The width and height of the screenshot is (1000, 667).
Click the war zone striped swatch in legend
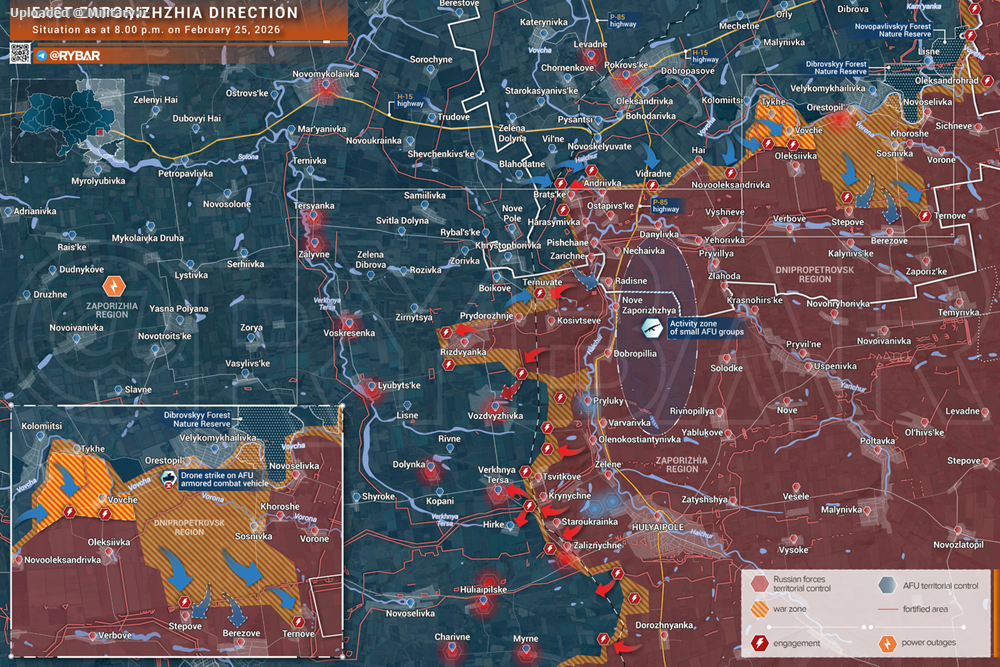(x=760, y=609)
